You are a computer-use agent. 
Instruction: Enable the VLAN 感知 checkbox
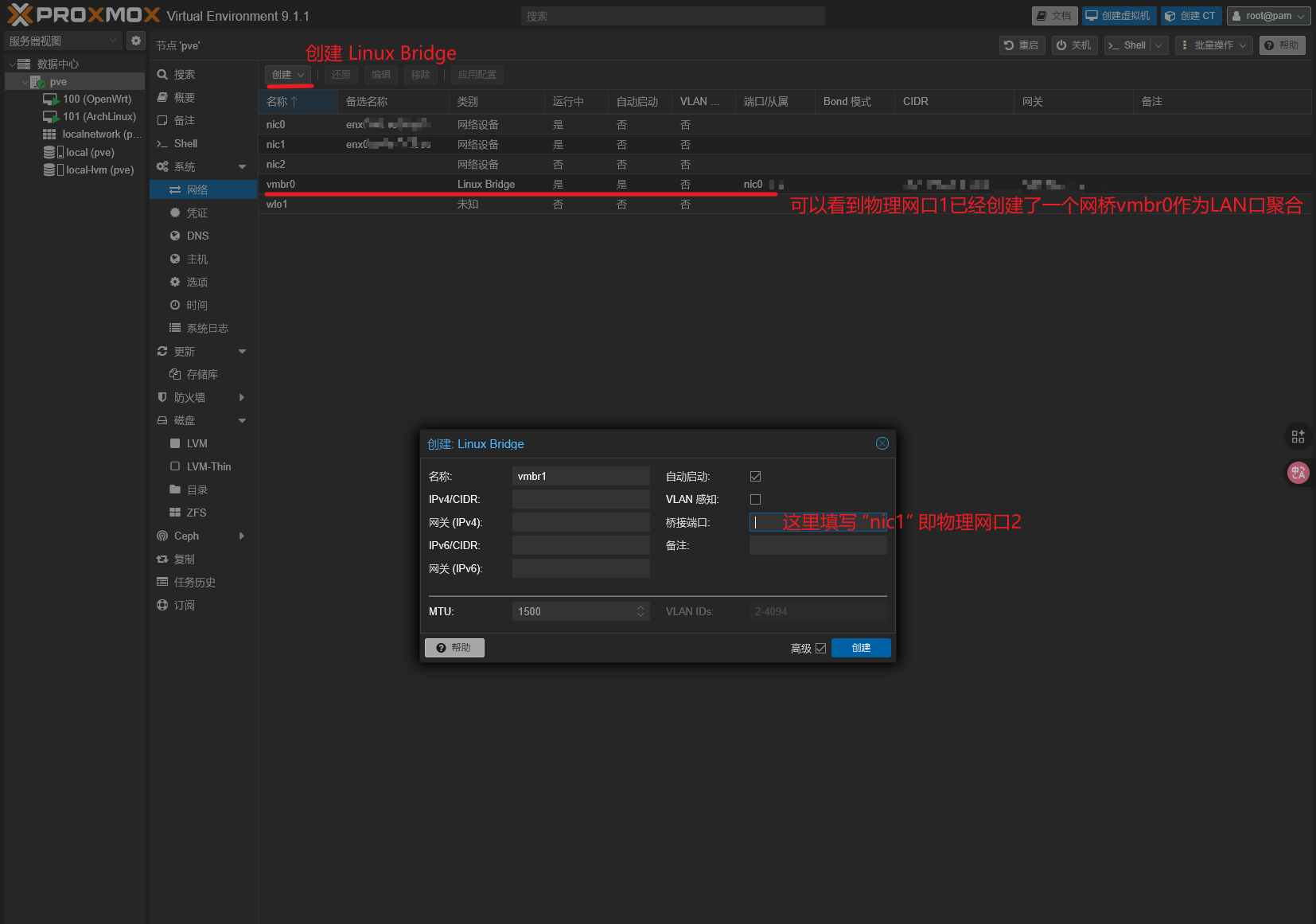pyautogui.click(x=755, y=499)
